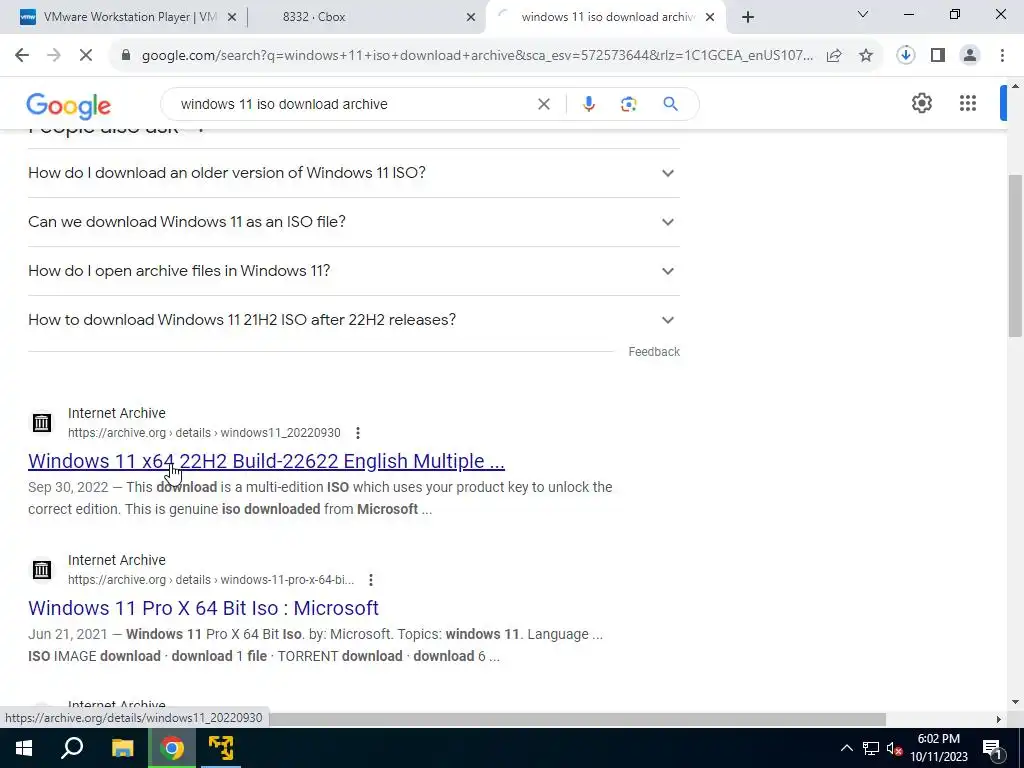Screen dimensions: 1024x768
Task: Expand 'How do I open archive files' question
Action: (353, 271)
